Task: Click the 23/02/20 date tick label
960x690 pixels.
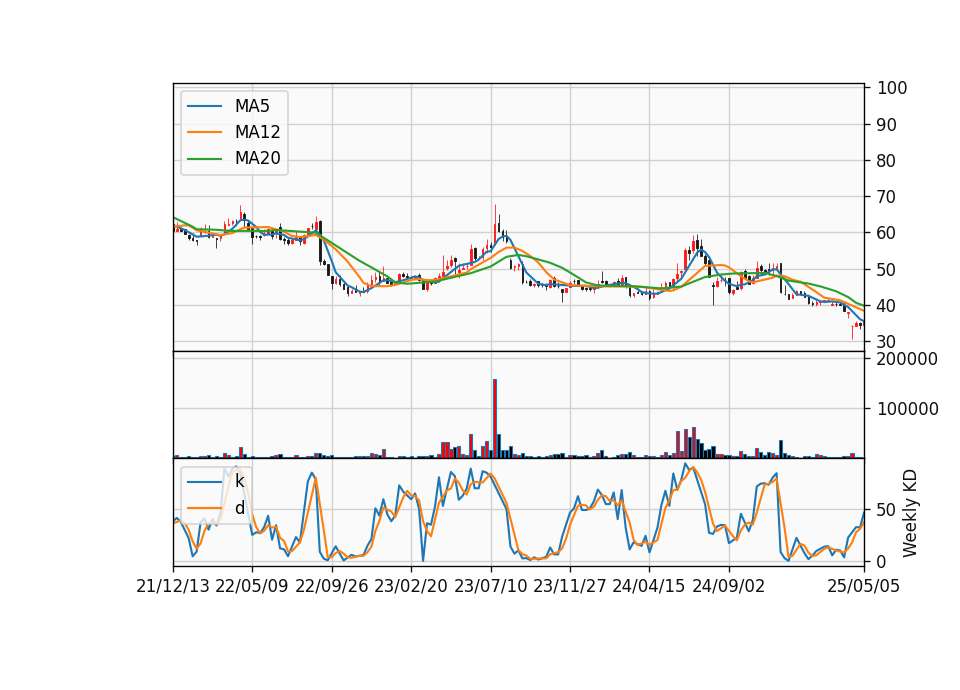Action: [x=411, y=587]
